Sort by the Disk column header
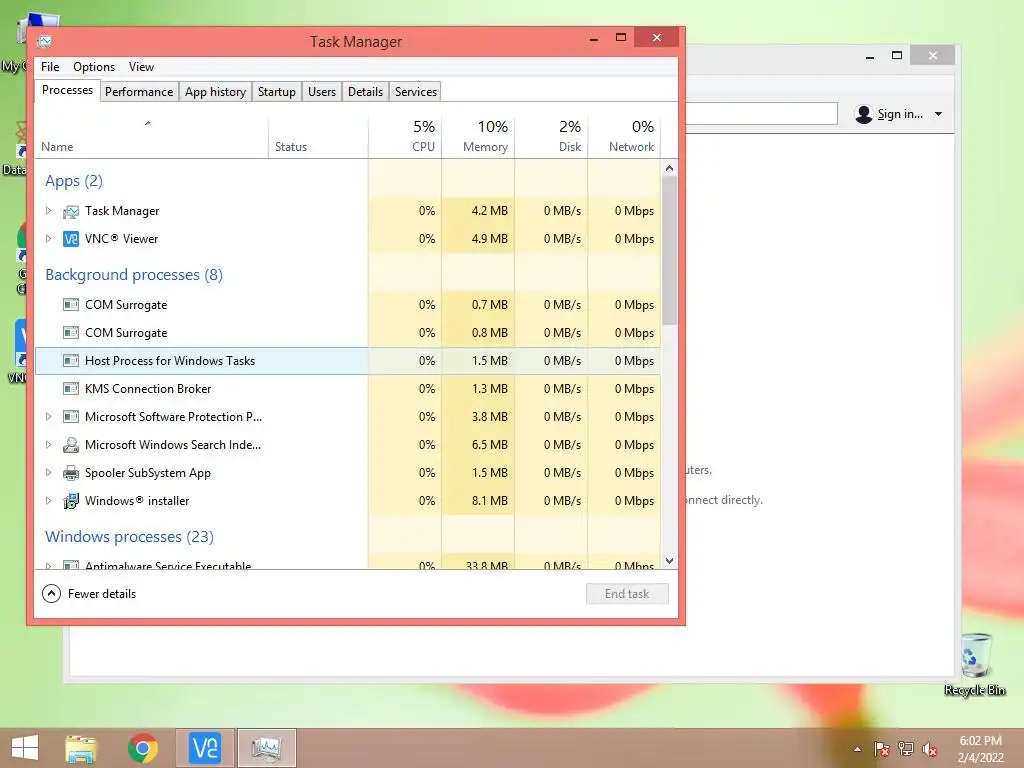The width and height of the screenshot is (1024, 768). click(551, 138)
